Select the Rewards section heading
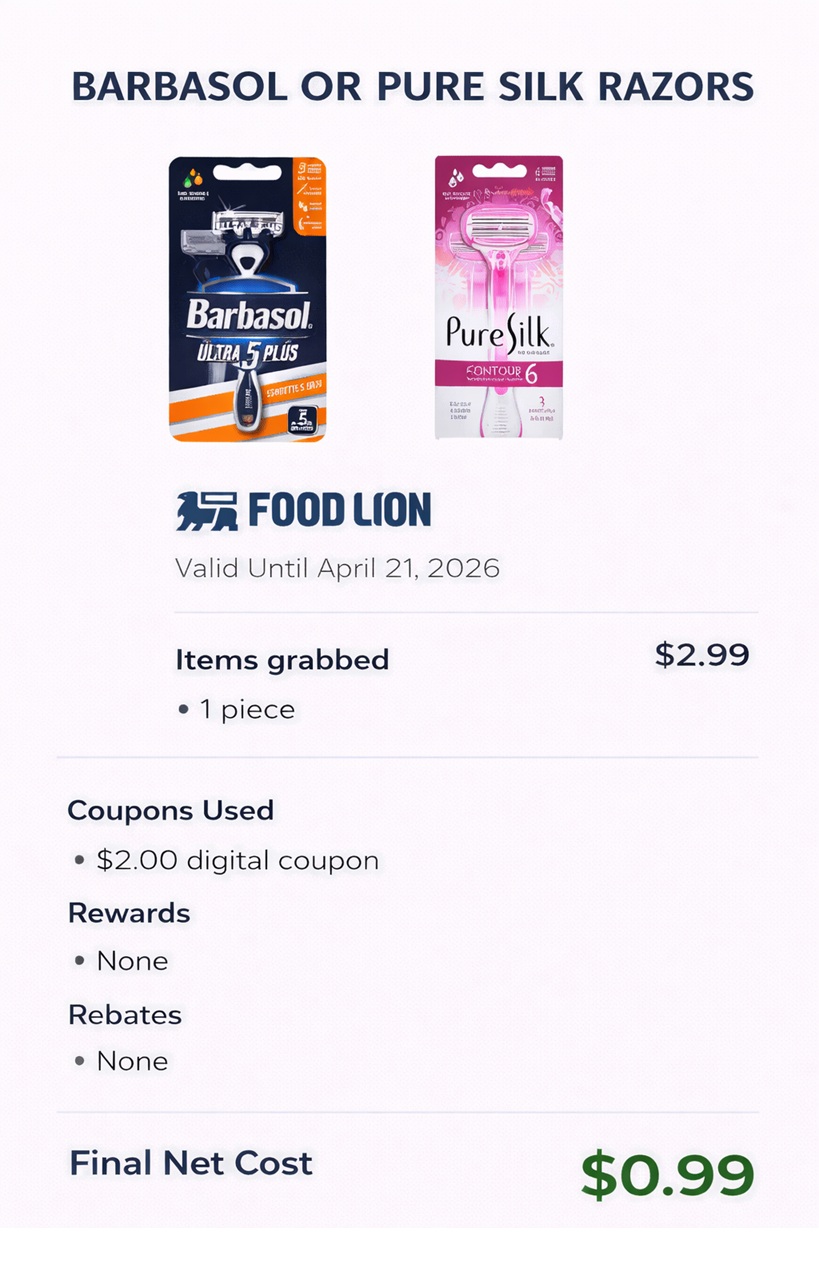The image size is (819, 1276). (128, 913)
